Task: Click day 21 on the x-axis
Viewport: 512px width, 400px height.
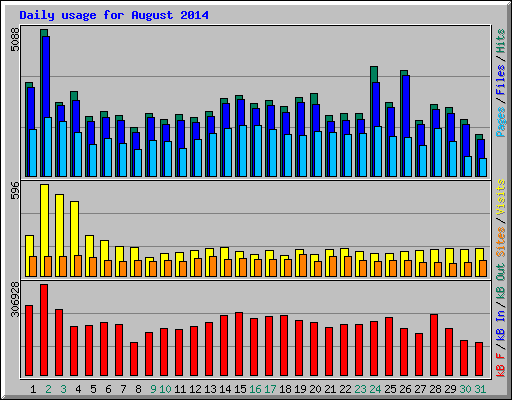Action: (x=330, y=389)
